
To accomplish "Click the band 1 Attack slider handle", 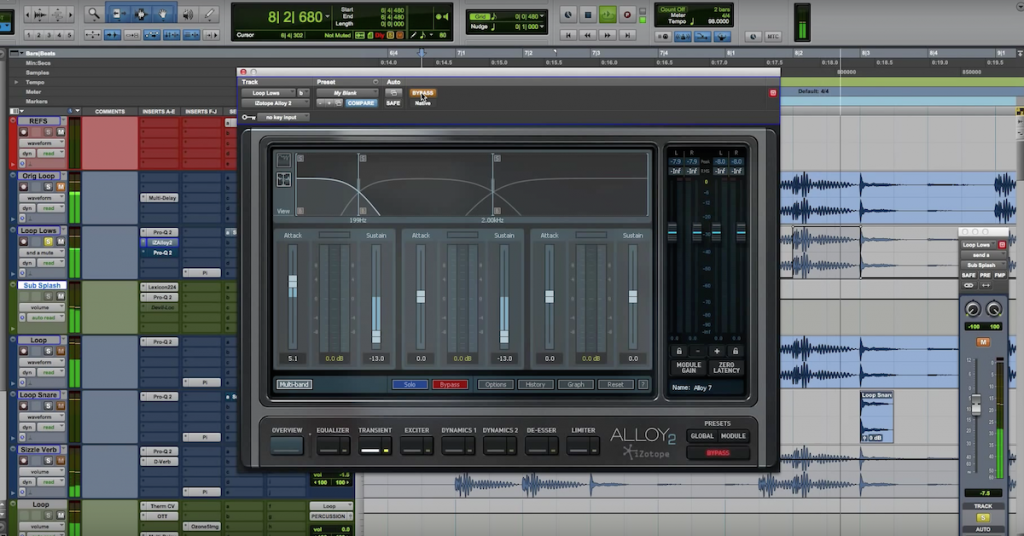I will [x=293, y=283].
